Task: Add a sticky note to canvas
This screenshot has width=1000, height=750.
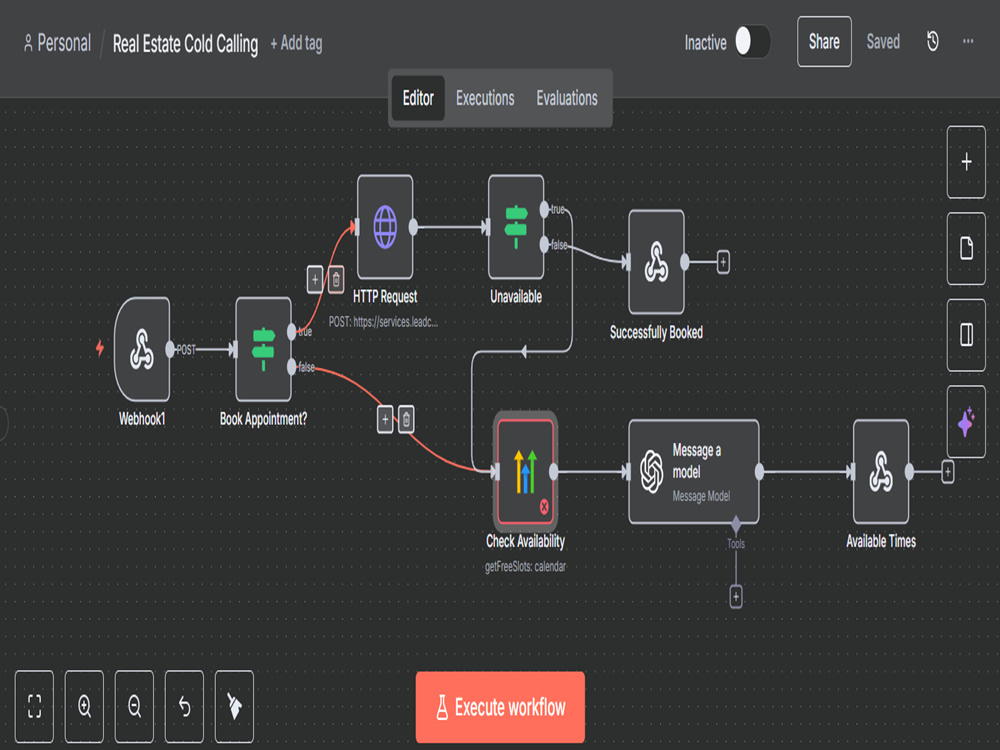Action: tap(966, 249)
